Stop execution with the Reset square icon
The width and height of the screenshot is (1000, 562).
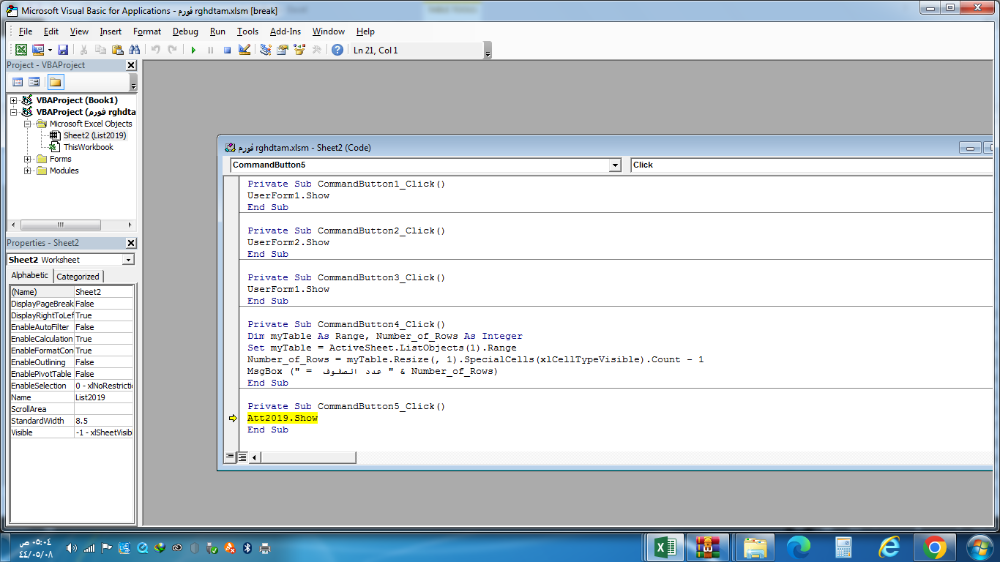coord(227,50)
